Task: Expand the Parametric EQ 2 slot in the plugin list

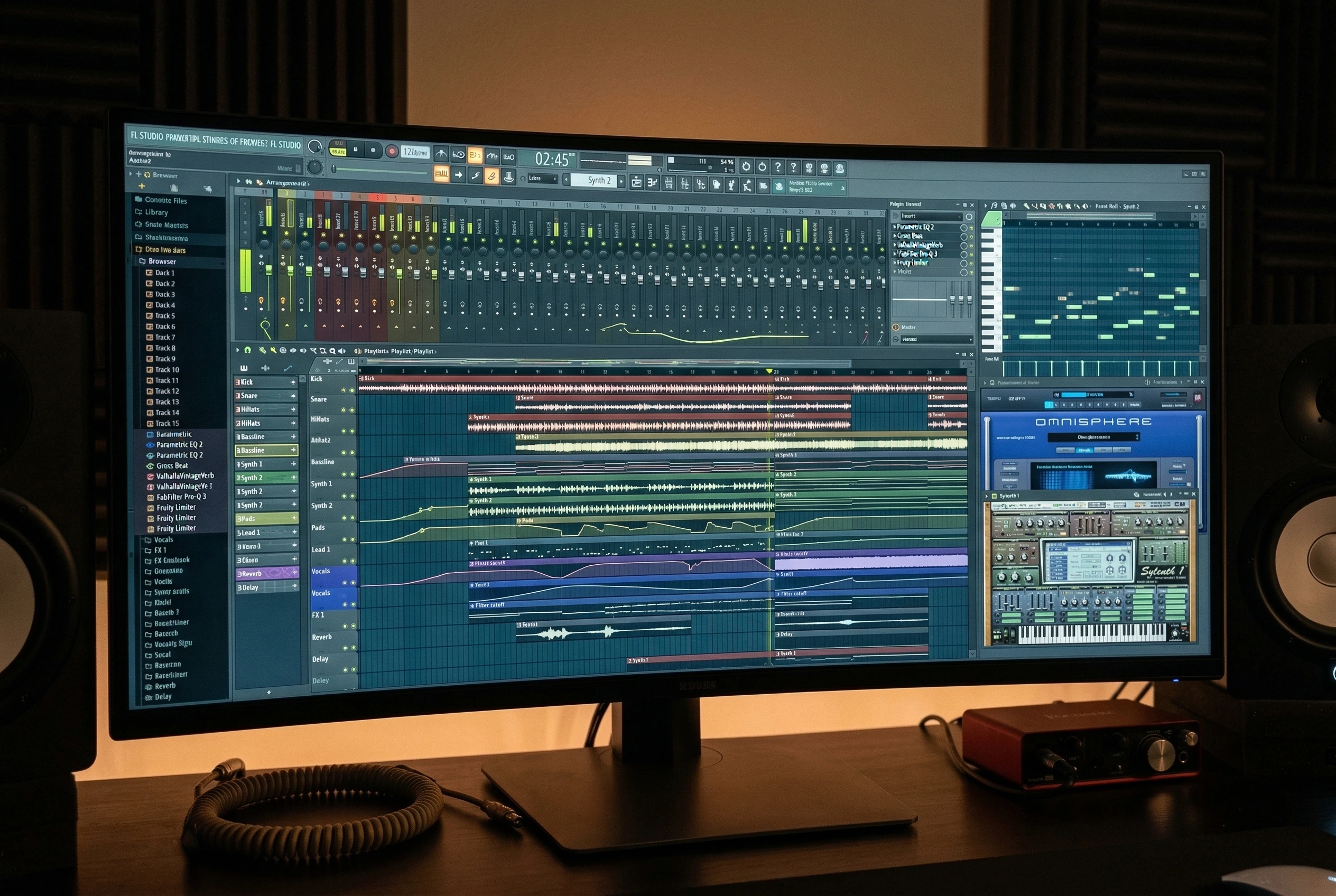Action: 895,227
